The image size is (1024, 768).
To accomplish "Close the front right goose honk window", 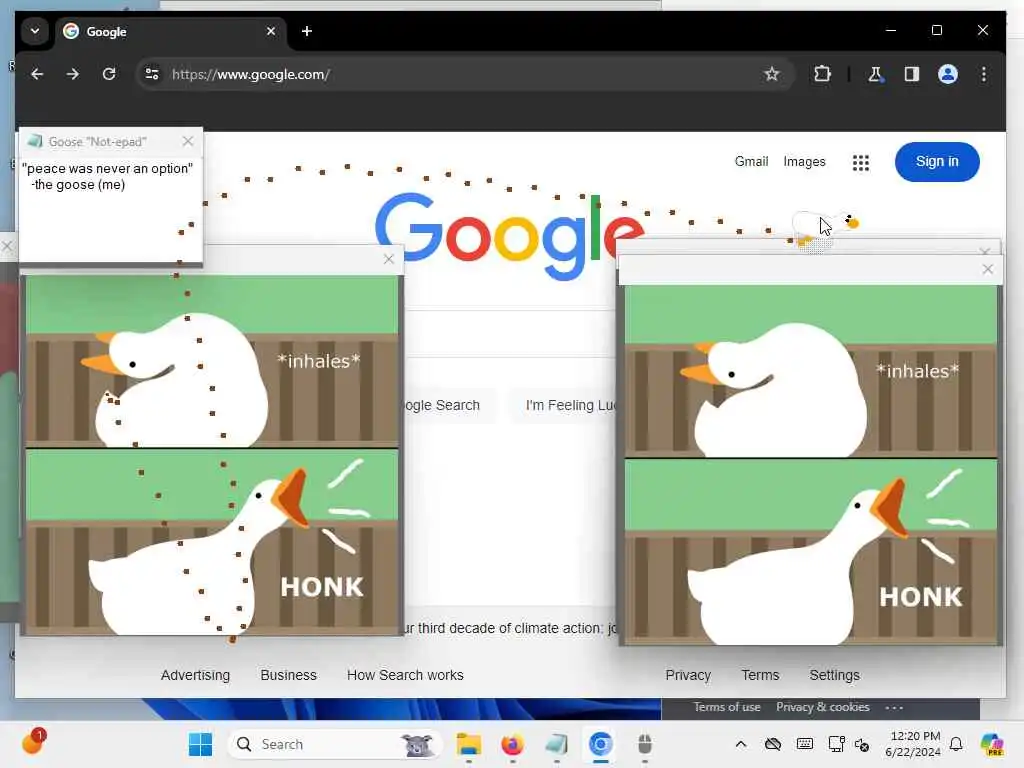I will (x=987, y=269).
